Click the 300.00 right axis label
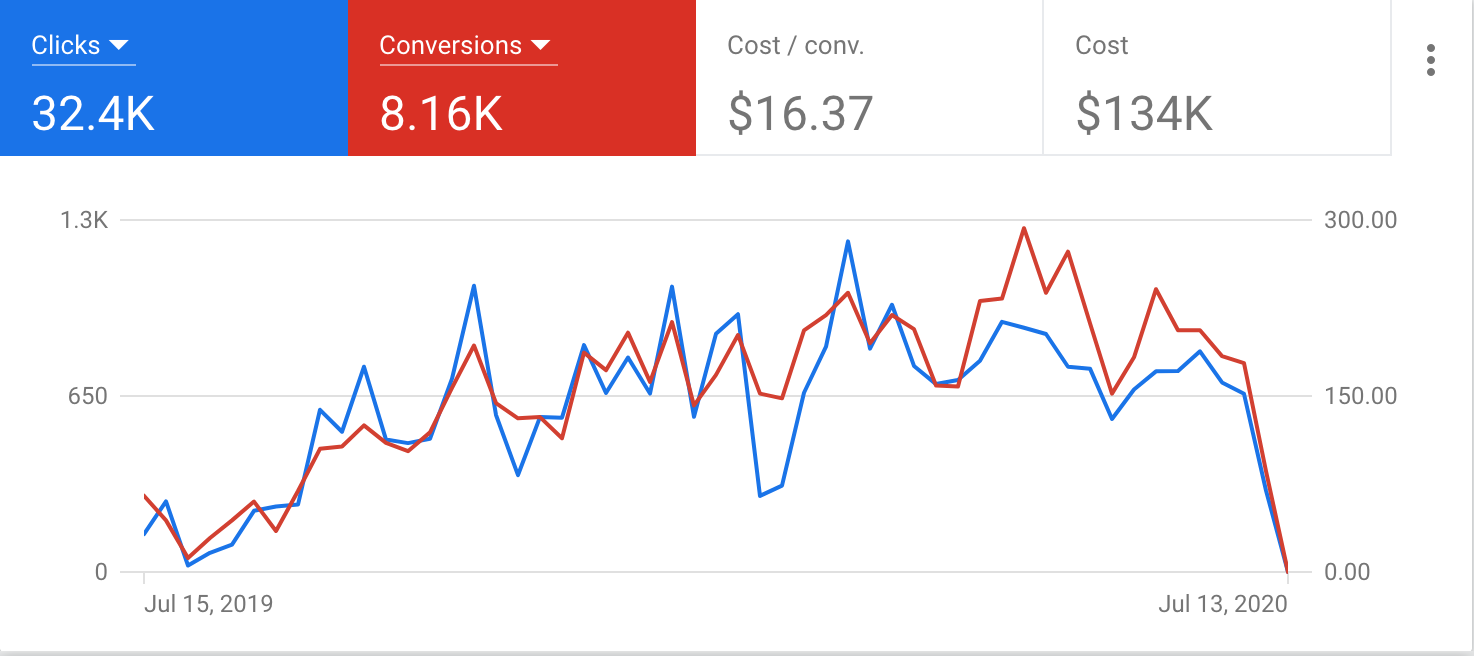The height and width of the screenshot is (656, 1474). 1360,220
